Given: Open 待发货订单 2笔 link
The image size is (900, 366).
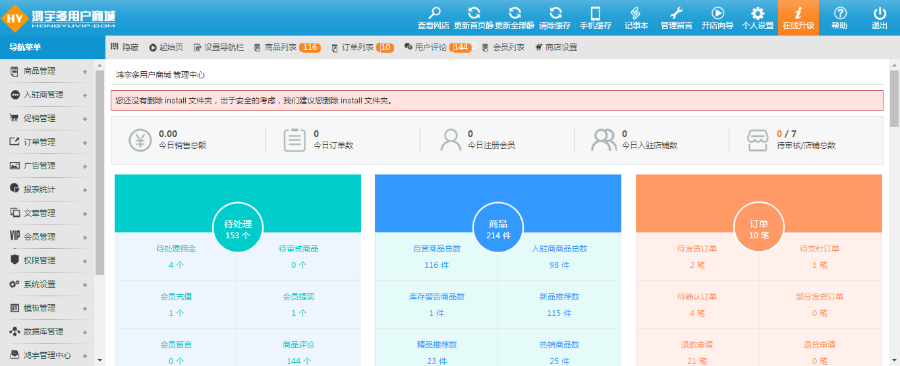Looking at the screenshot, I should point(697,257).
